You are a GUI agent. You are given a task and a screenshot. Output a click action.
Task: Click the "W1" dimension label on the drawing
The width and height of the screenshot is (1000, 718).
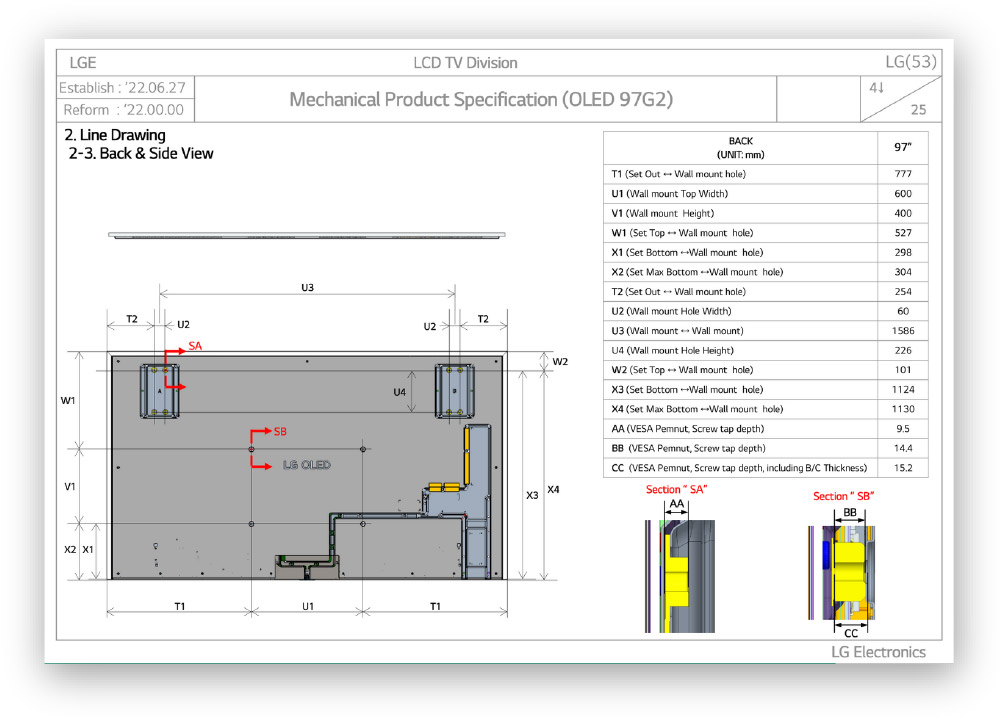68,400
